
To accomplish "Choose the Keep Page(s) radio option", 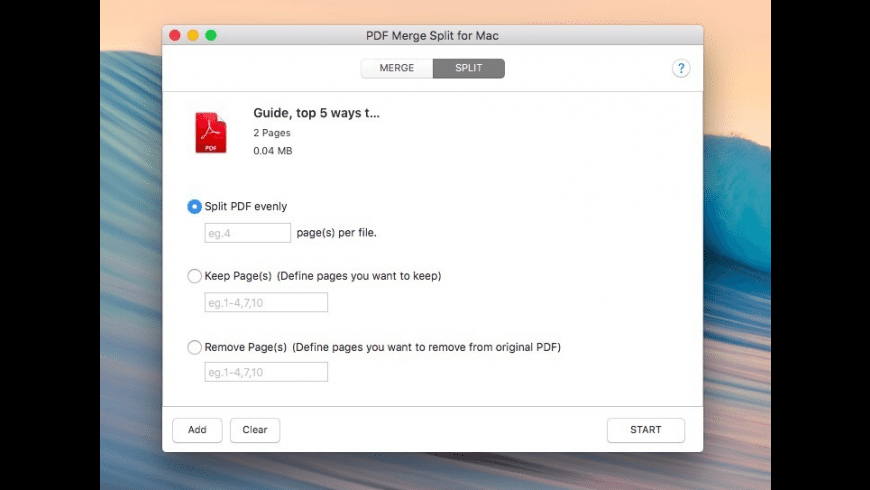I will (194, 276).
